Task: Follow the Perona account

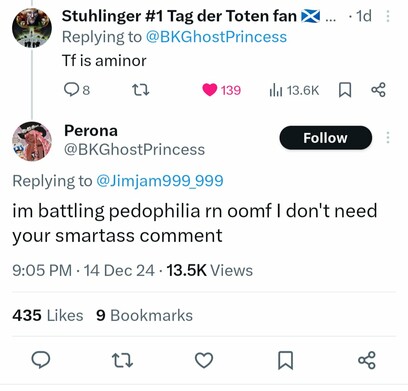Action: tap(326, 138)
